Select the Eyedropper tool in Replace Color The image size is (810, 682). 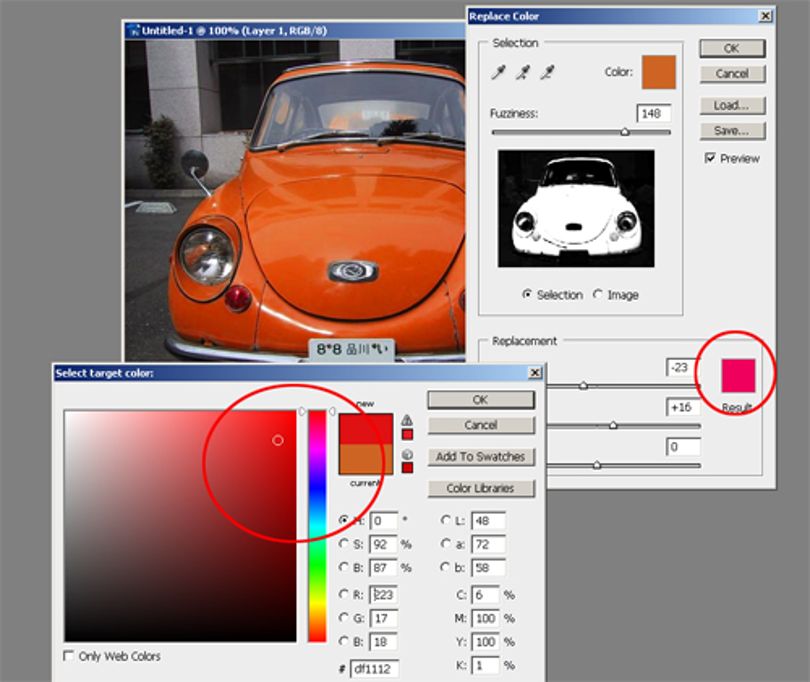[x=499, y=72]
